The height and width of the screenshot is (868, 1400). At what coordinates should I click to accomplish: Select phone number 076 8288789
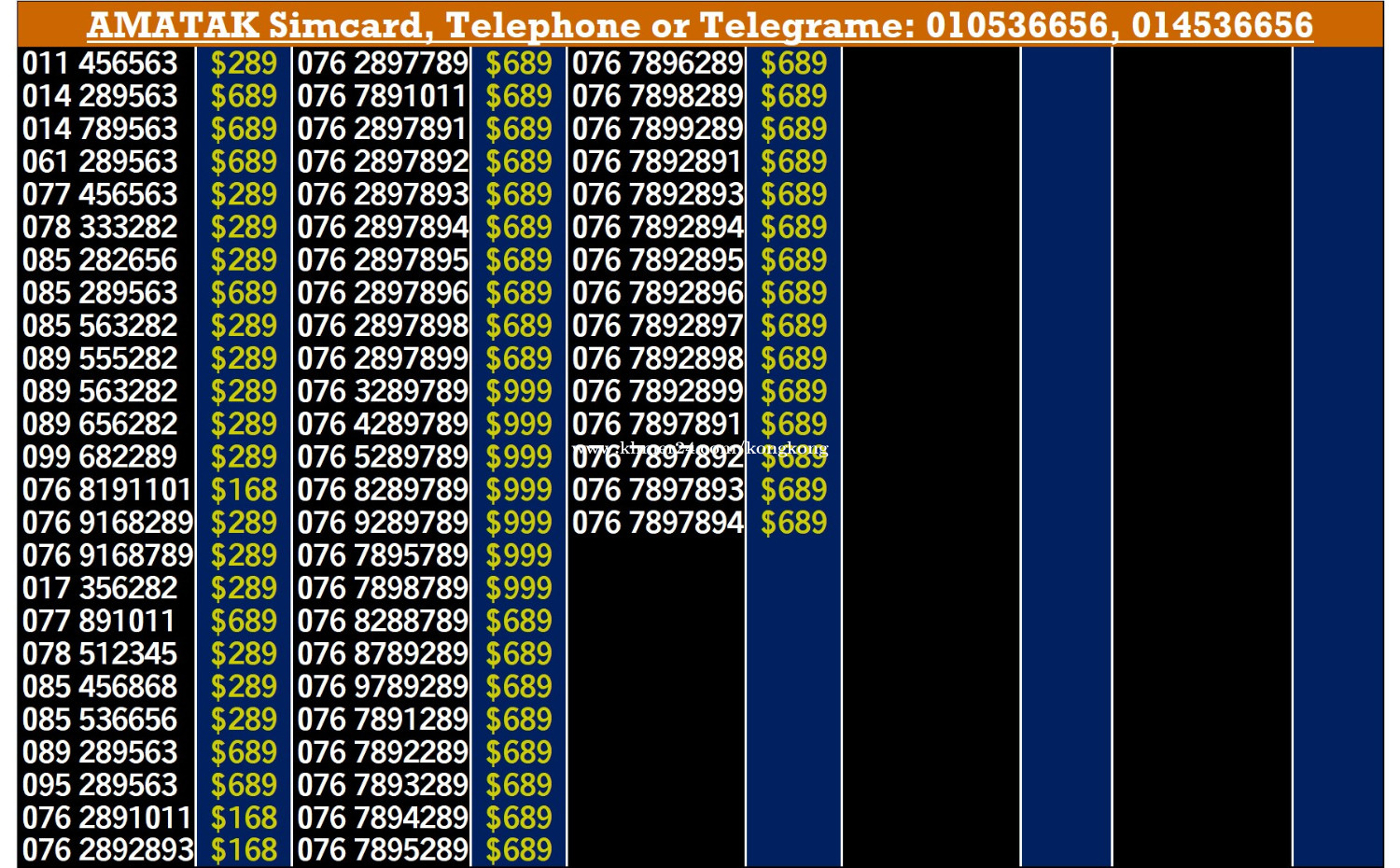point(383,622)
